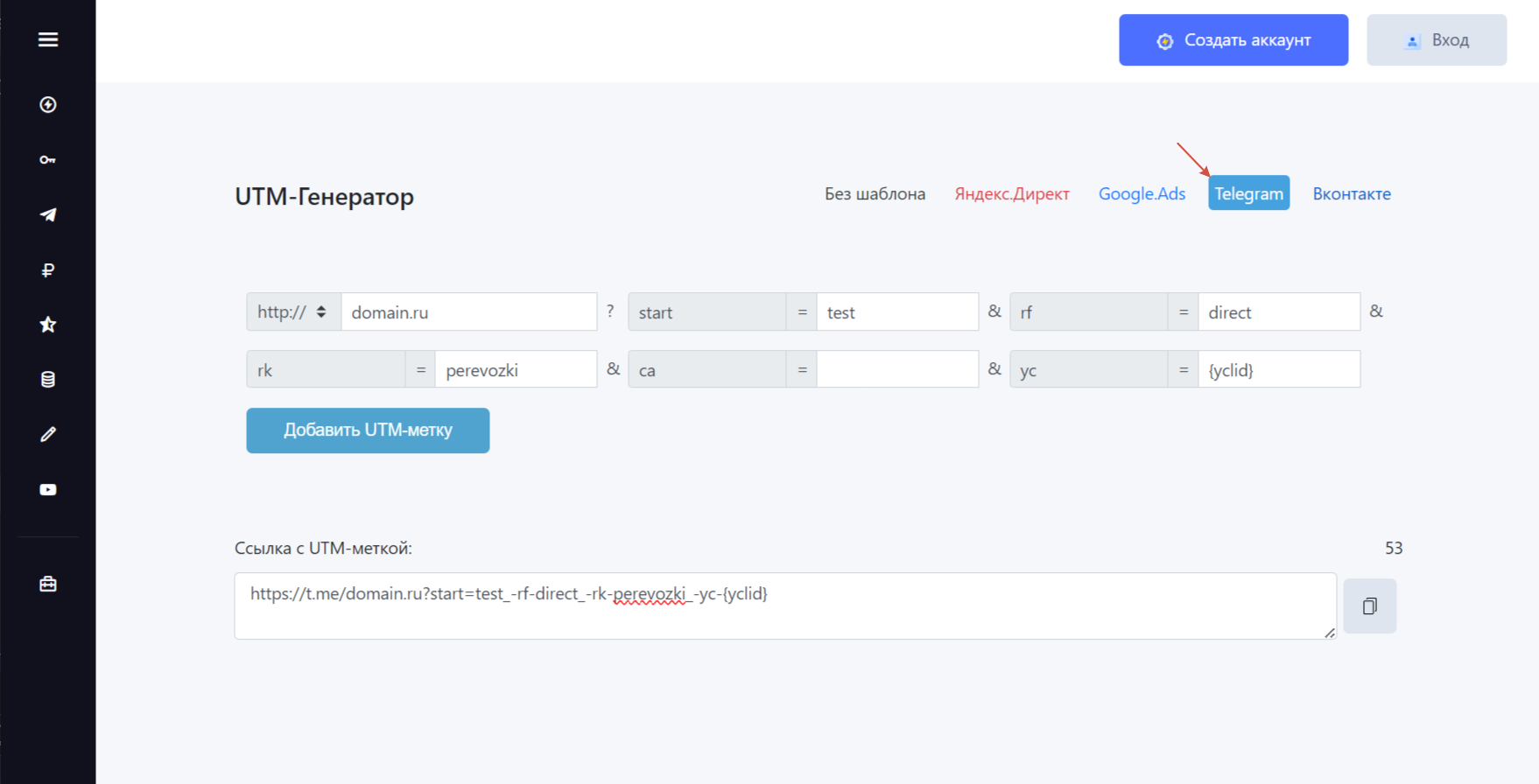Screen dimensions: 1539x784
Task: Open the key icon section
Action: pyautogui.click(x=48, y=160)
